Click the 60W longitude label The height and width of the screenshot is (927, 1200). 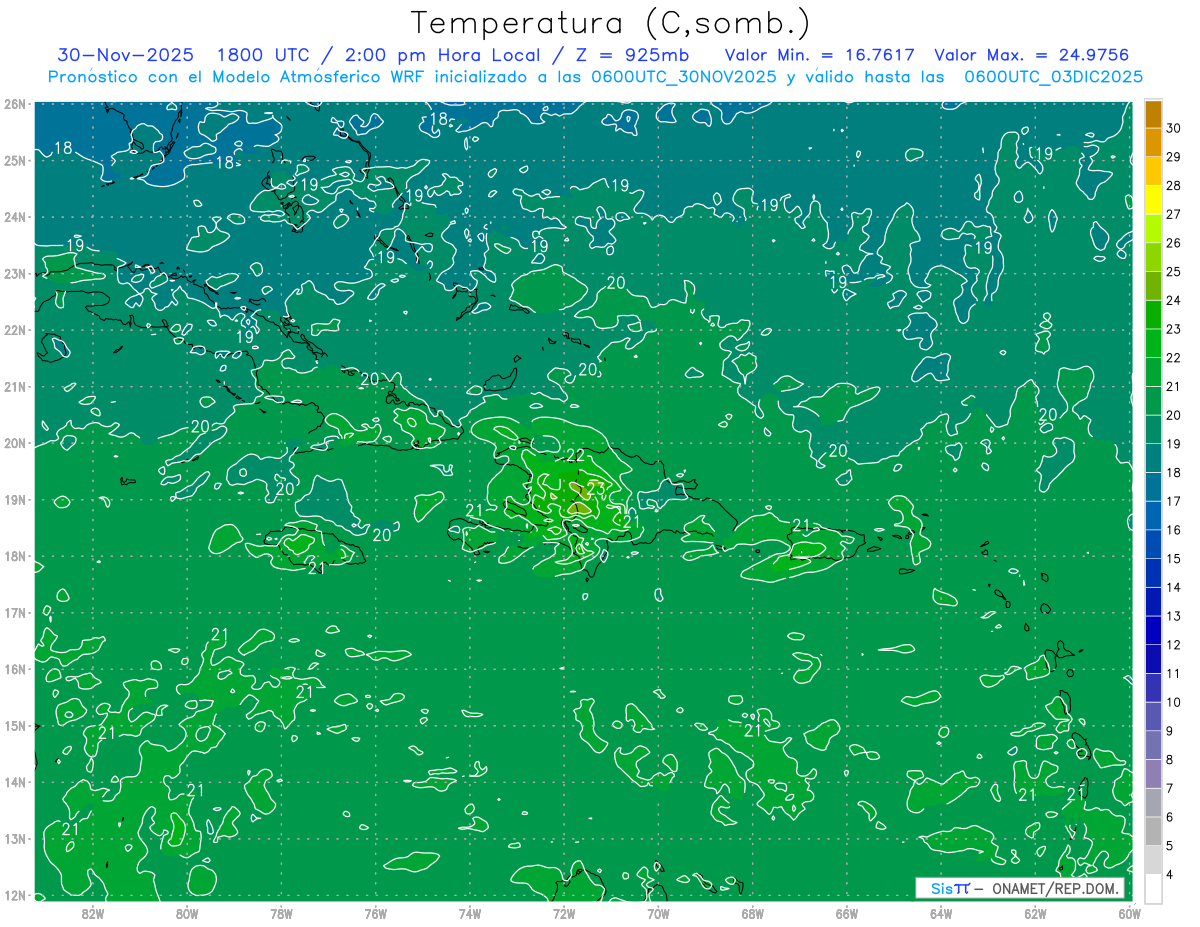tap(1129, 912)
